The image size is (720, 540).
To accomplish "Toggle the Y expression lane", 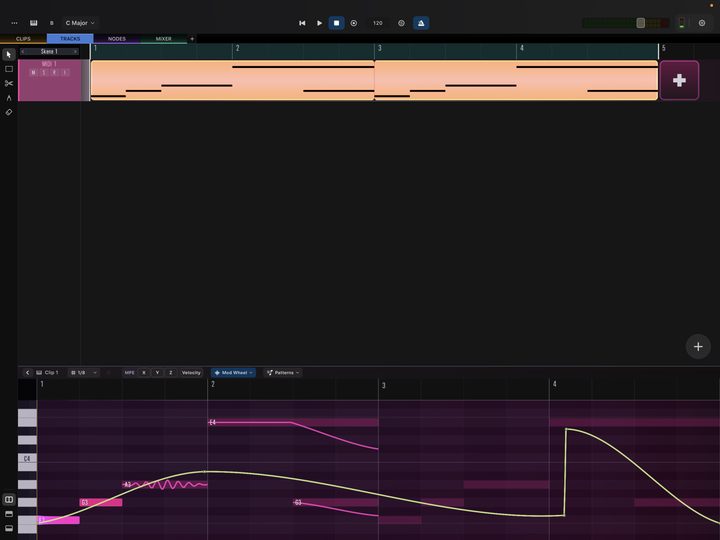I will pos(157,372).
